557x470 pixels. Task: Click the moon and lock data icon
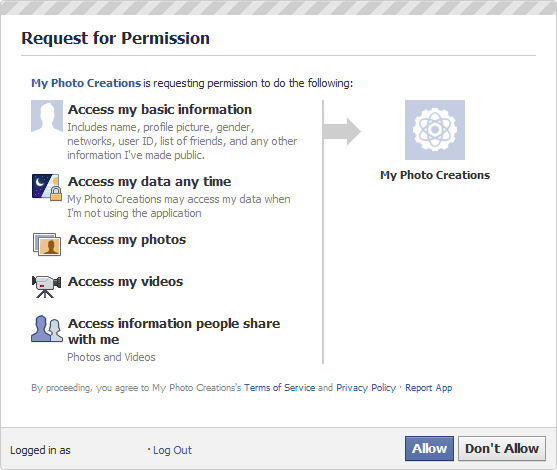pos(47,187)
